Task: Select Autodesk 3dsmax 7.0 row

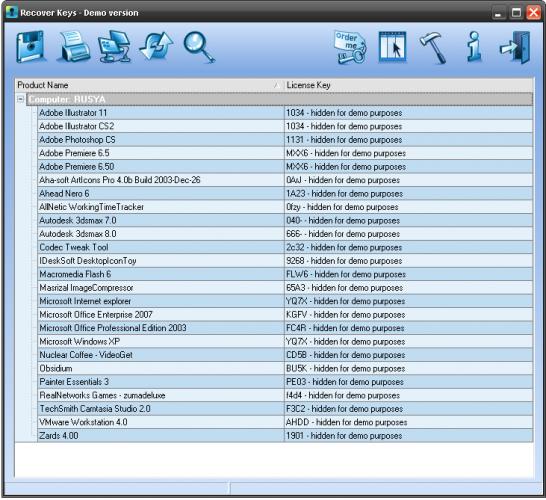Action: point(285,220)
